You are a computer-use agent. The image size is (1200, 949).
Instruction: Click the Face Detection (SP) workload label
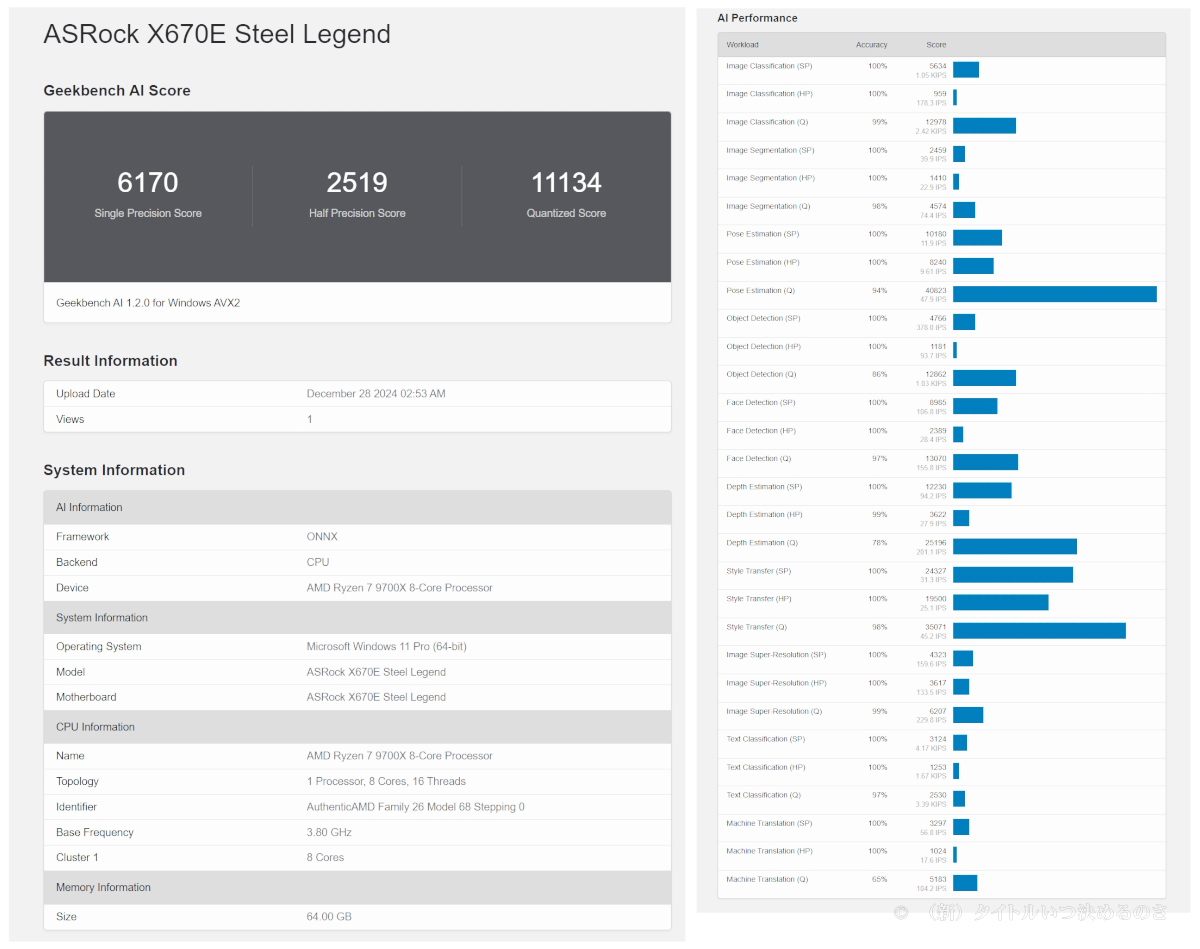point(761,402)
